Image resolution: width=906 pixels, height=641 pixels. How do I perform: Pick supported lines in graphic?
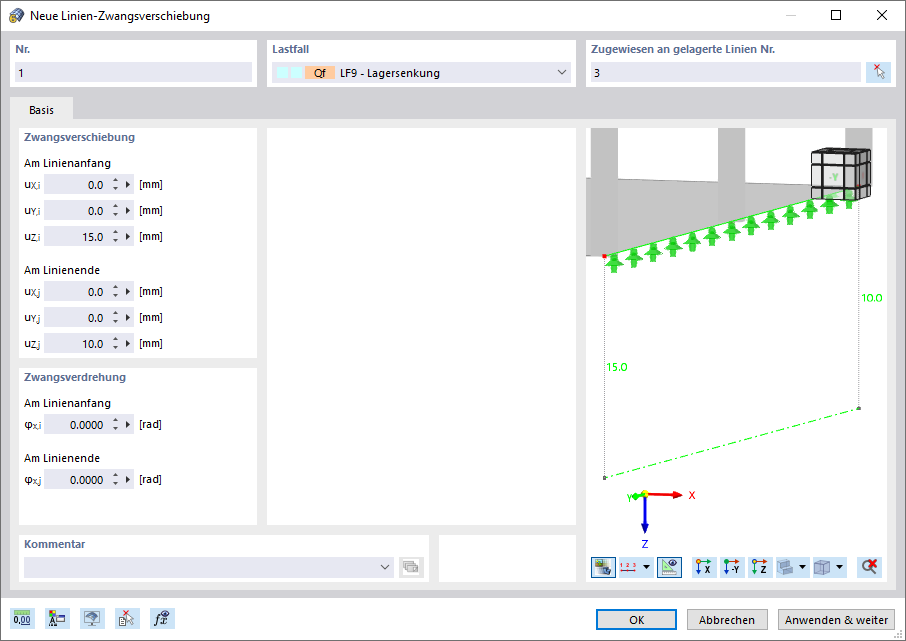pos(878,72)
